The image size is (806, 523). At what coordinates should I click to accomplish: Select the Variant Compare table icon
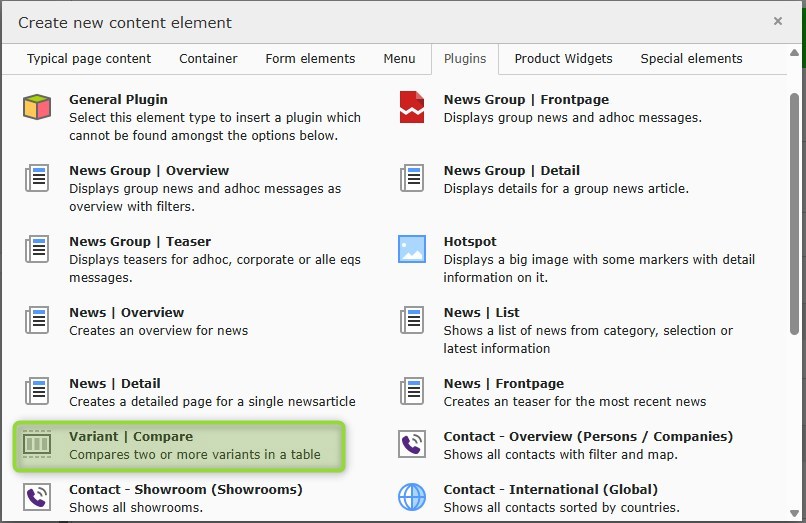(x=37, y=444)
